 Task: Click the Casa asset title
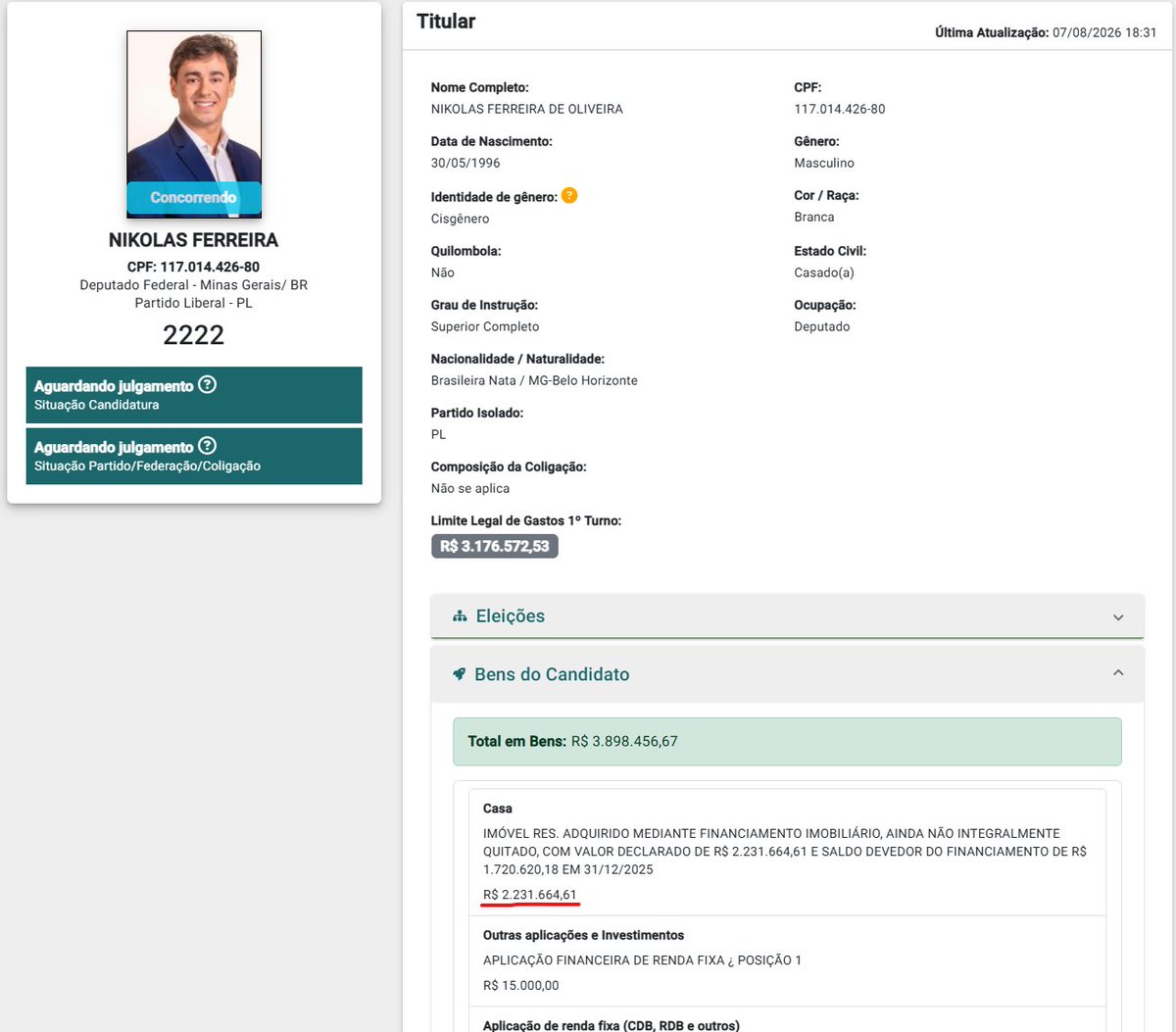coord(498,809)
